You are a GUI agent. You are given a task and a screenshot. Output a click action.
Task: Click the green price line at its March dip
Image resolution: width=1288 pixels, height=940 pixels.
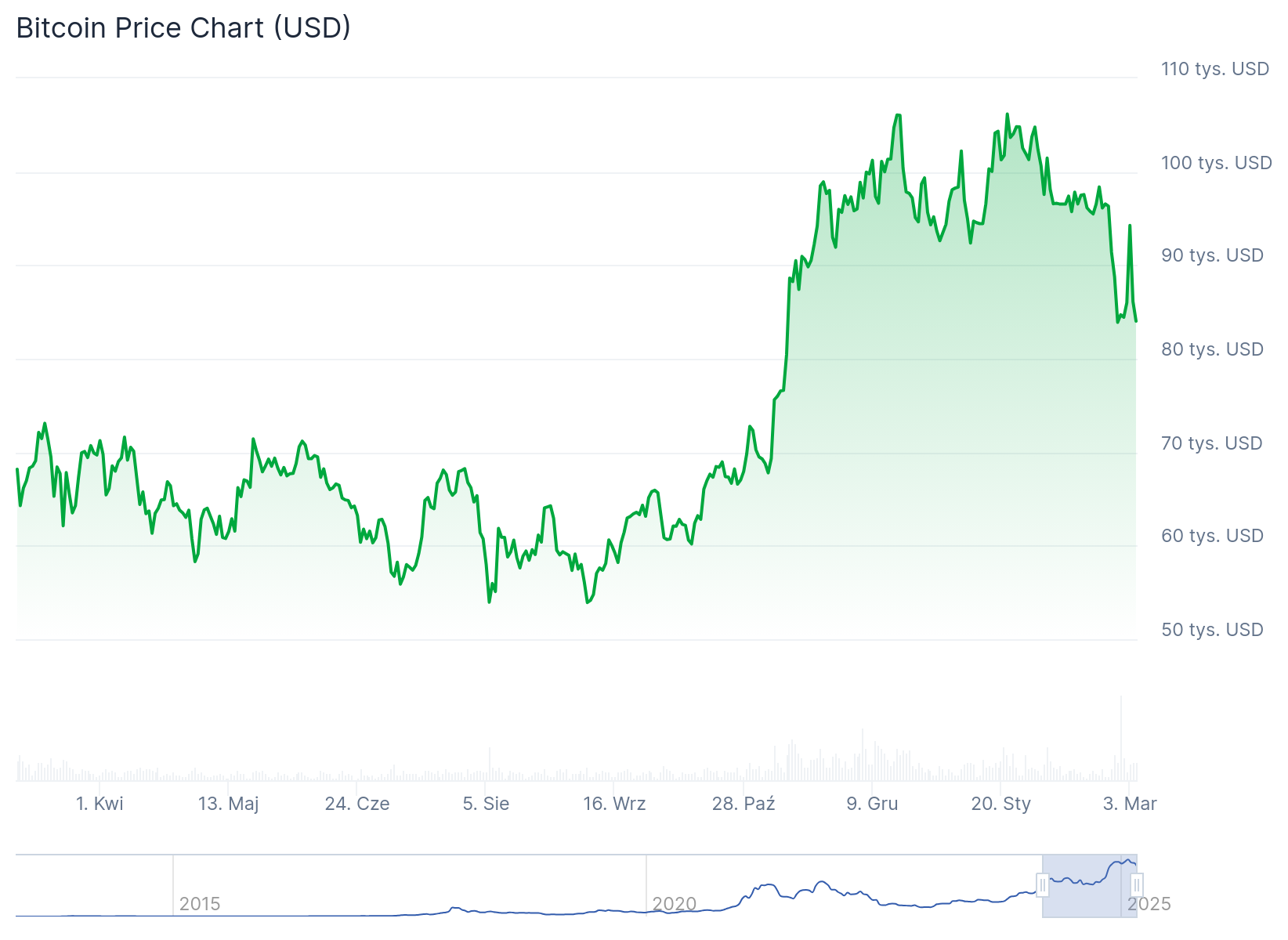click(x=1119, y=321)
